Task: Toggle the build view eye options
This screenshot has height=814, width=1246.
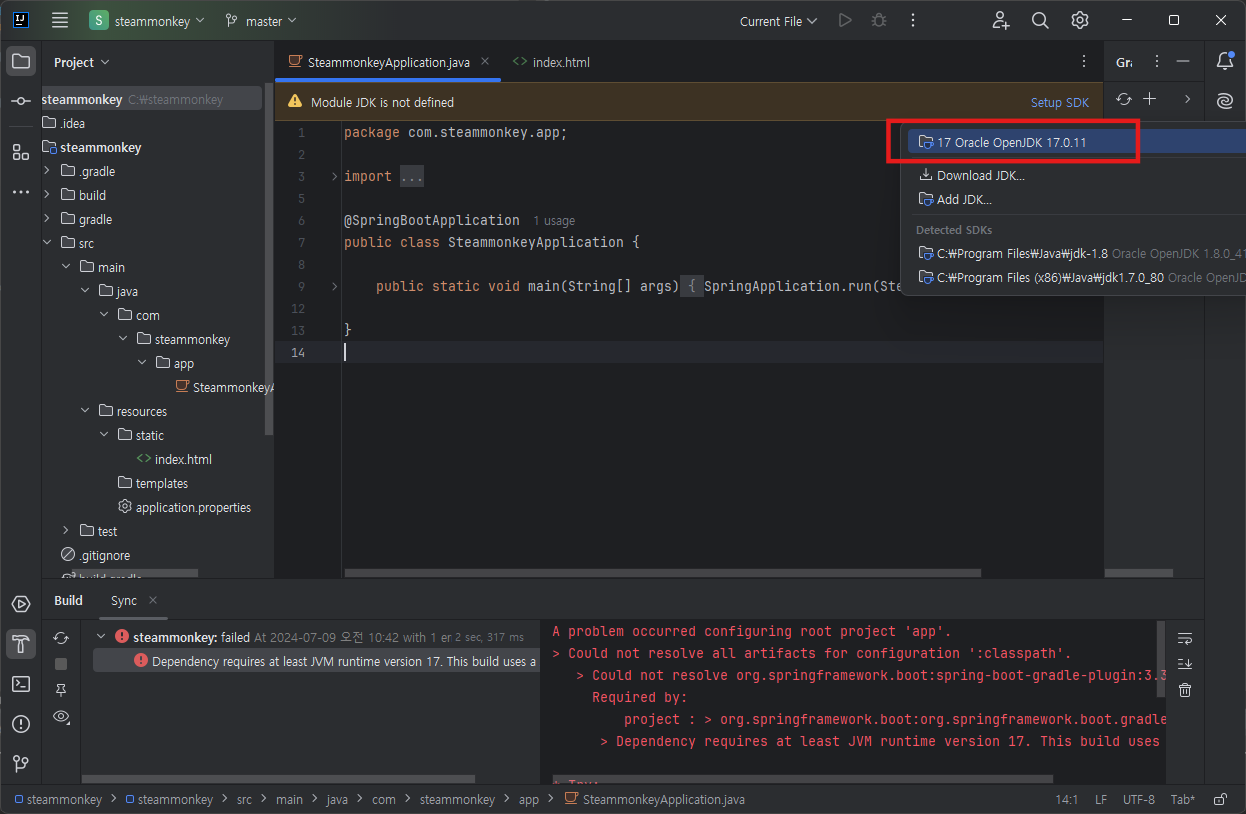Action: click(61, 716)
